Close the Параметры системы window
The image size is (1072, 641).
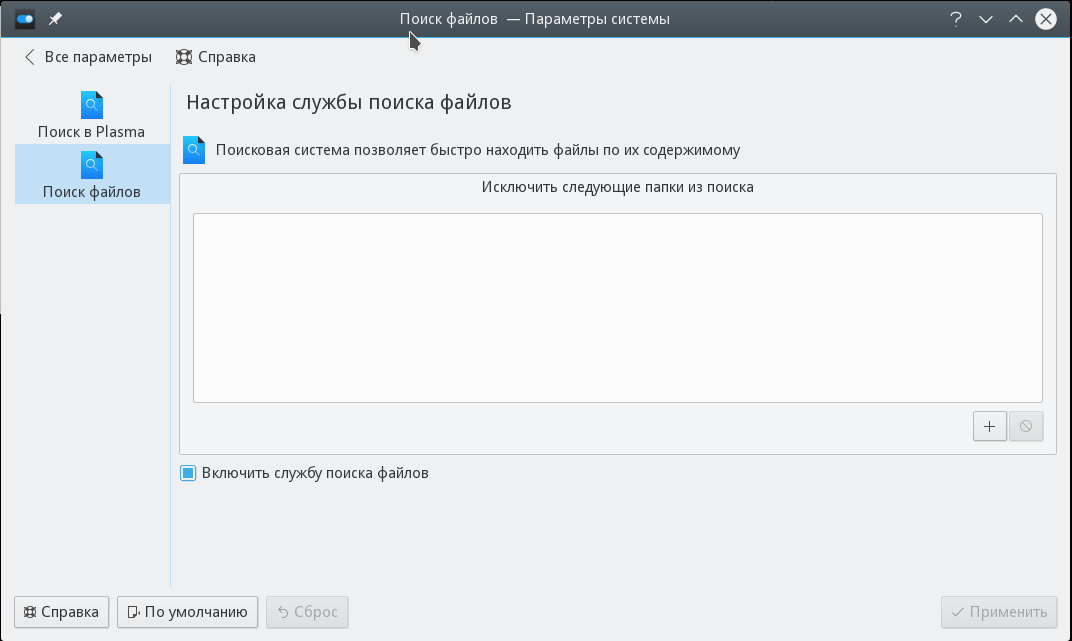tap(1046, 19)
